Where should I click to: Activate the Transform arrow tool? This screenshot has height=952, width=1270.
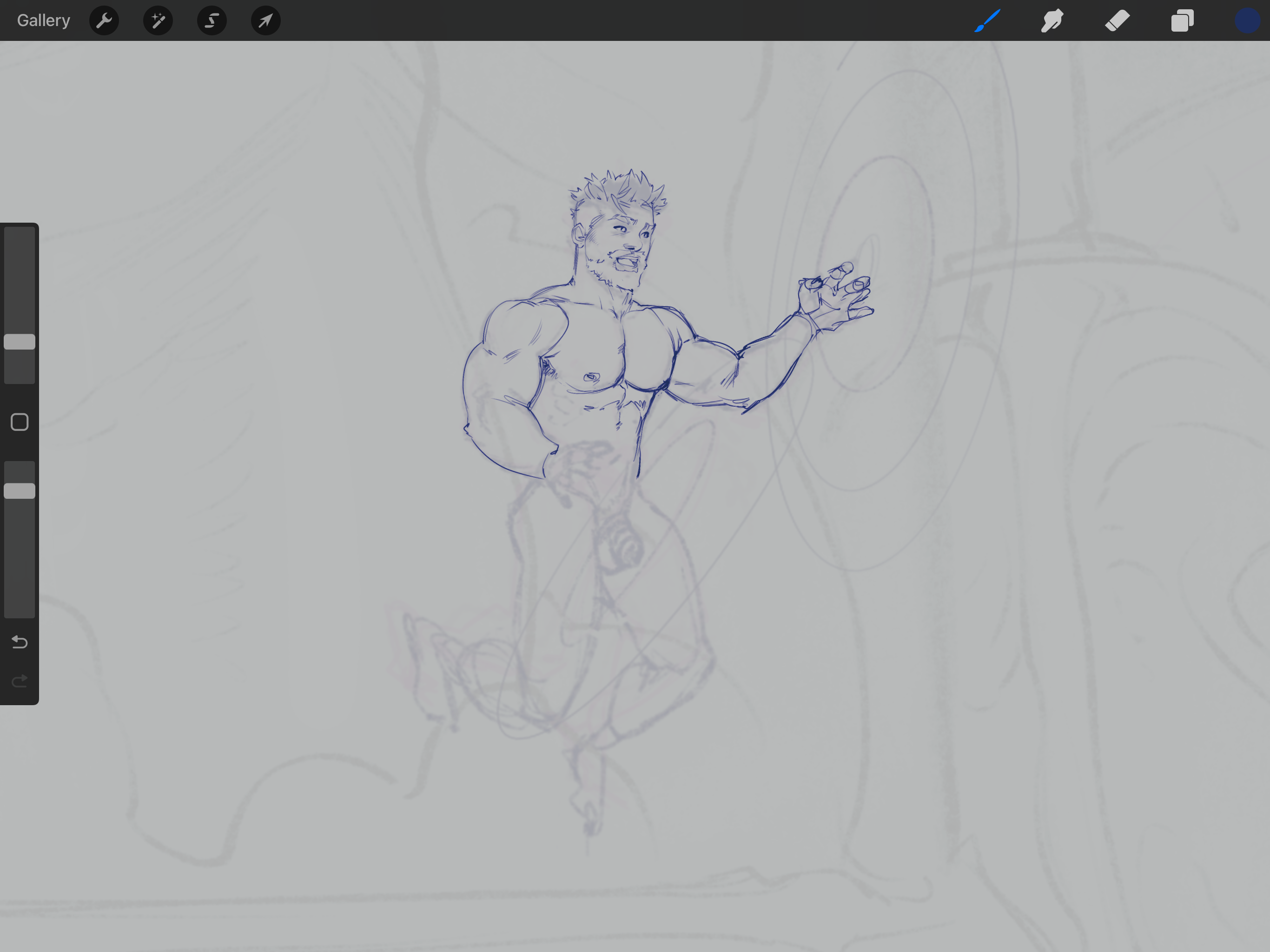266,20
